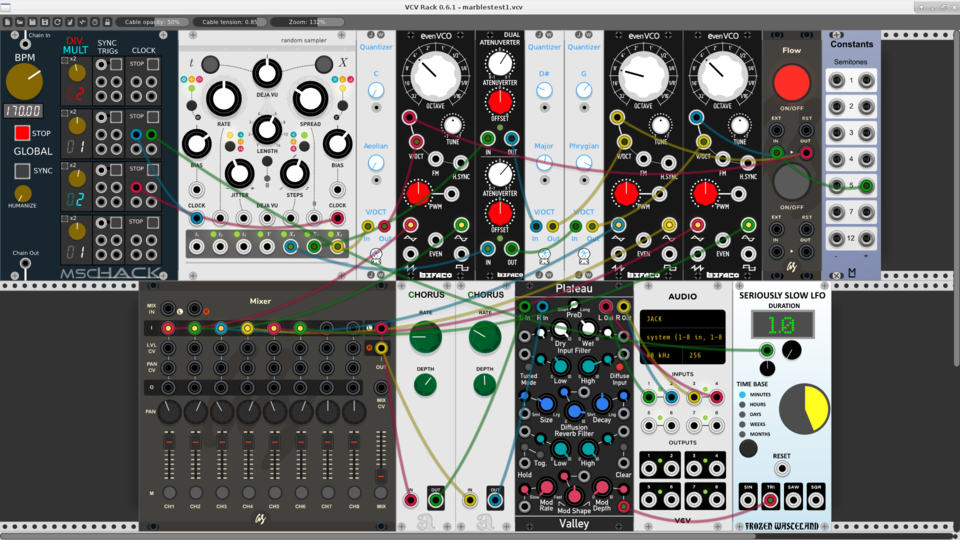Mute mixer channel CH1

click(169, 492)
